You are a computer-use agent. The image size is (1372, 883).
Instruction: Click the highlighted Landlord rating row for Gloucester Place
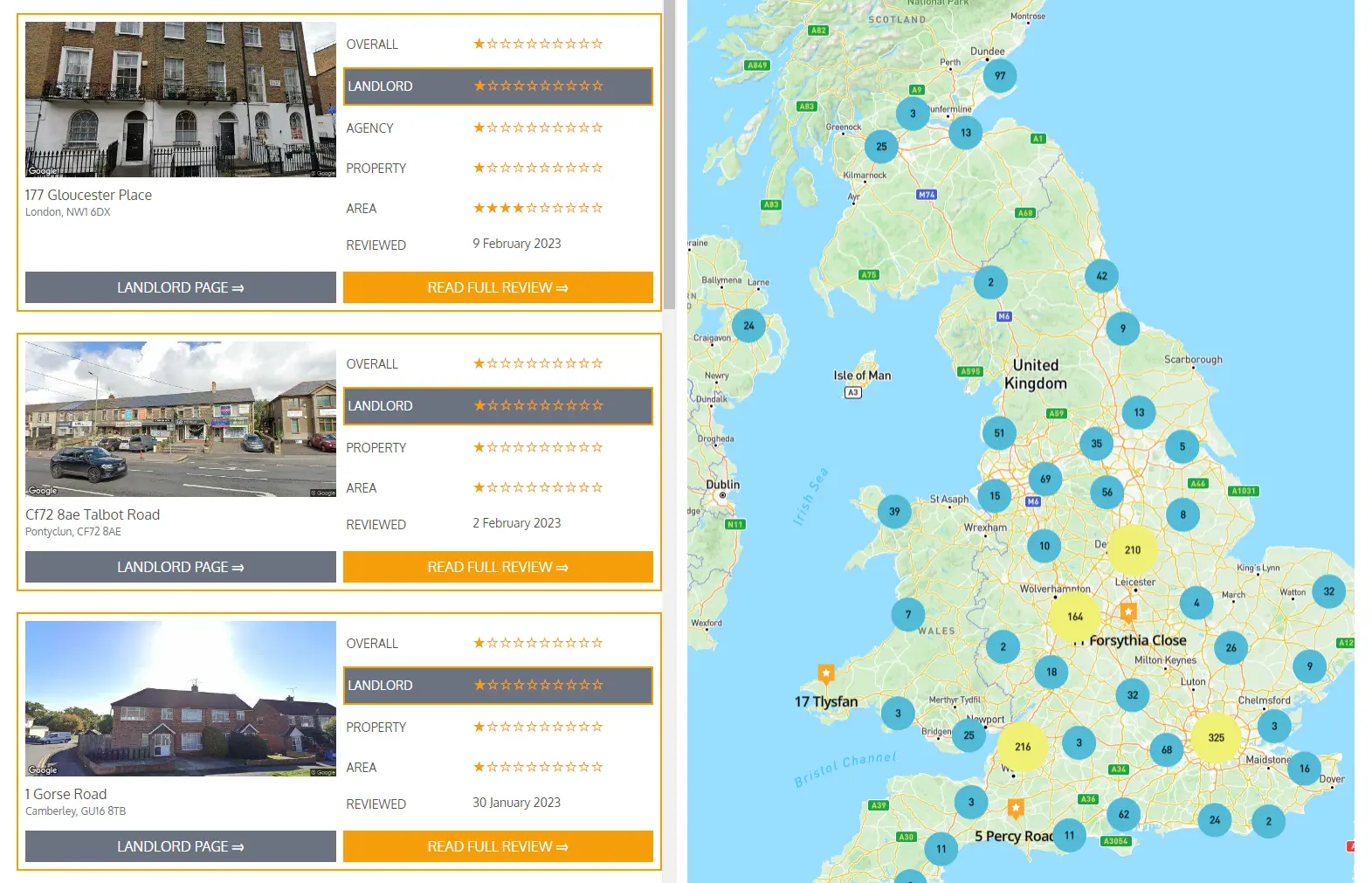point(498,86)
